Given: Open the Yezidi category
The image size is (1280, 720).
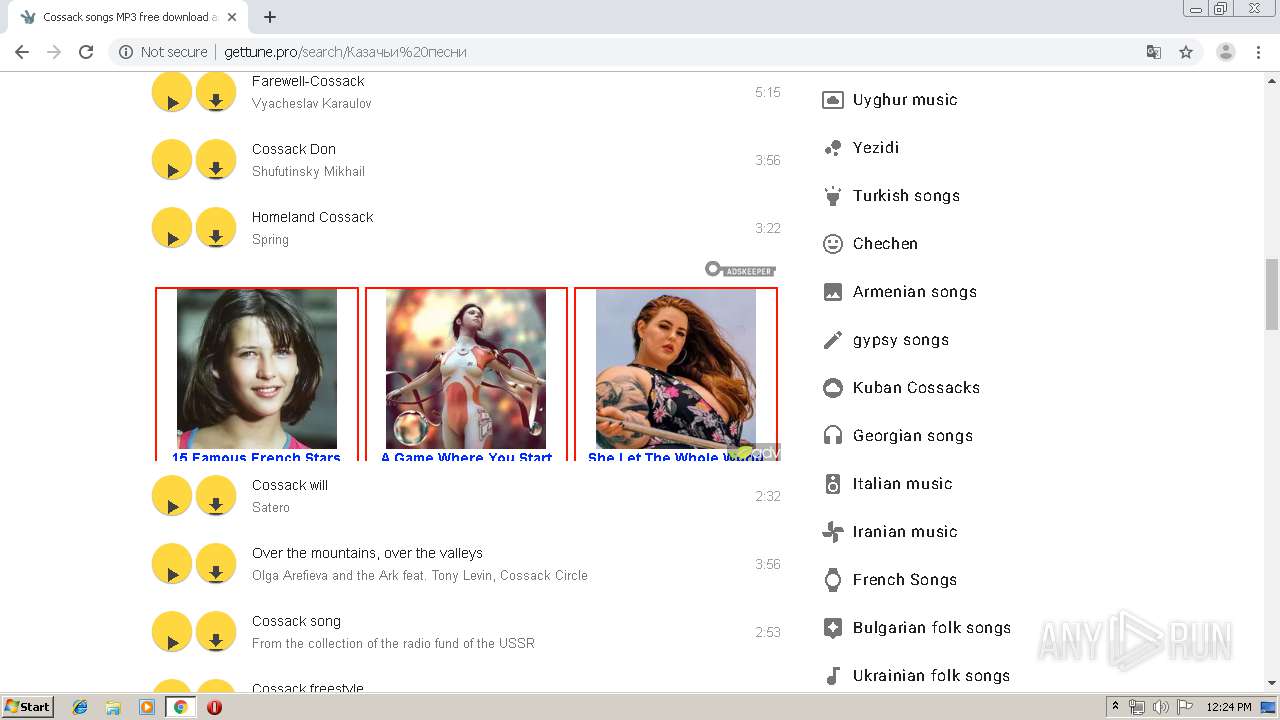Looking at the screenshot, I should point(876,148).
